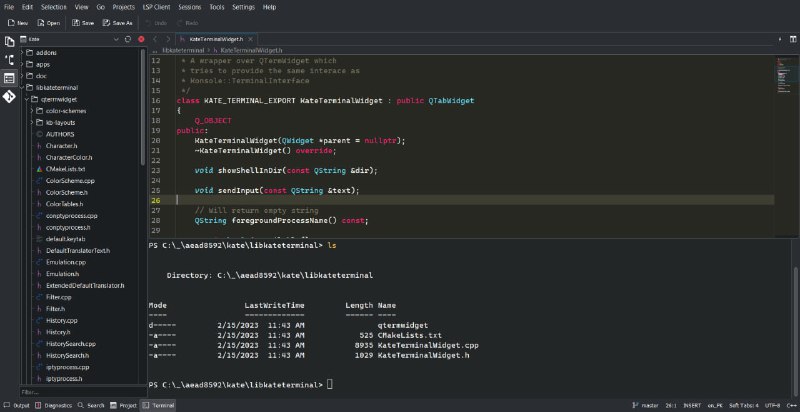The image size is (800, 412).
Task: Click the Open button in toolbar
Action: tap(49, 22)
